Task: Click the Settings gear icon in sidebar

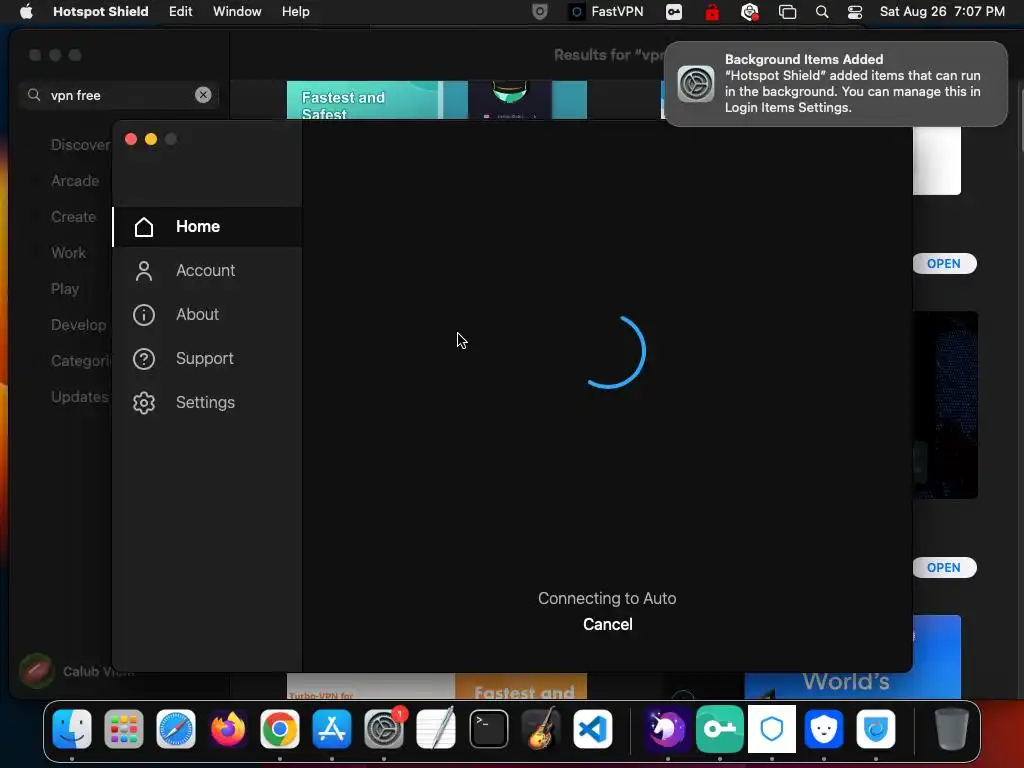Action: coord(144,402)
